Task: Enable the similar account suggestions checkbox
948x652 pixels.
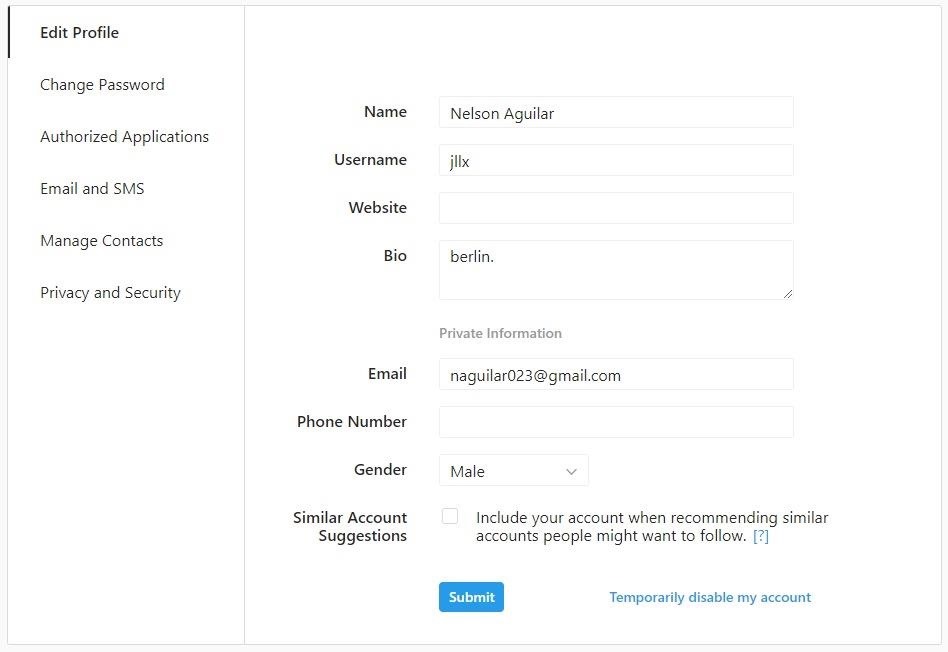Action: click(x=450, y=515)
